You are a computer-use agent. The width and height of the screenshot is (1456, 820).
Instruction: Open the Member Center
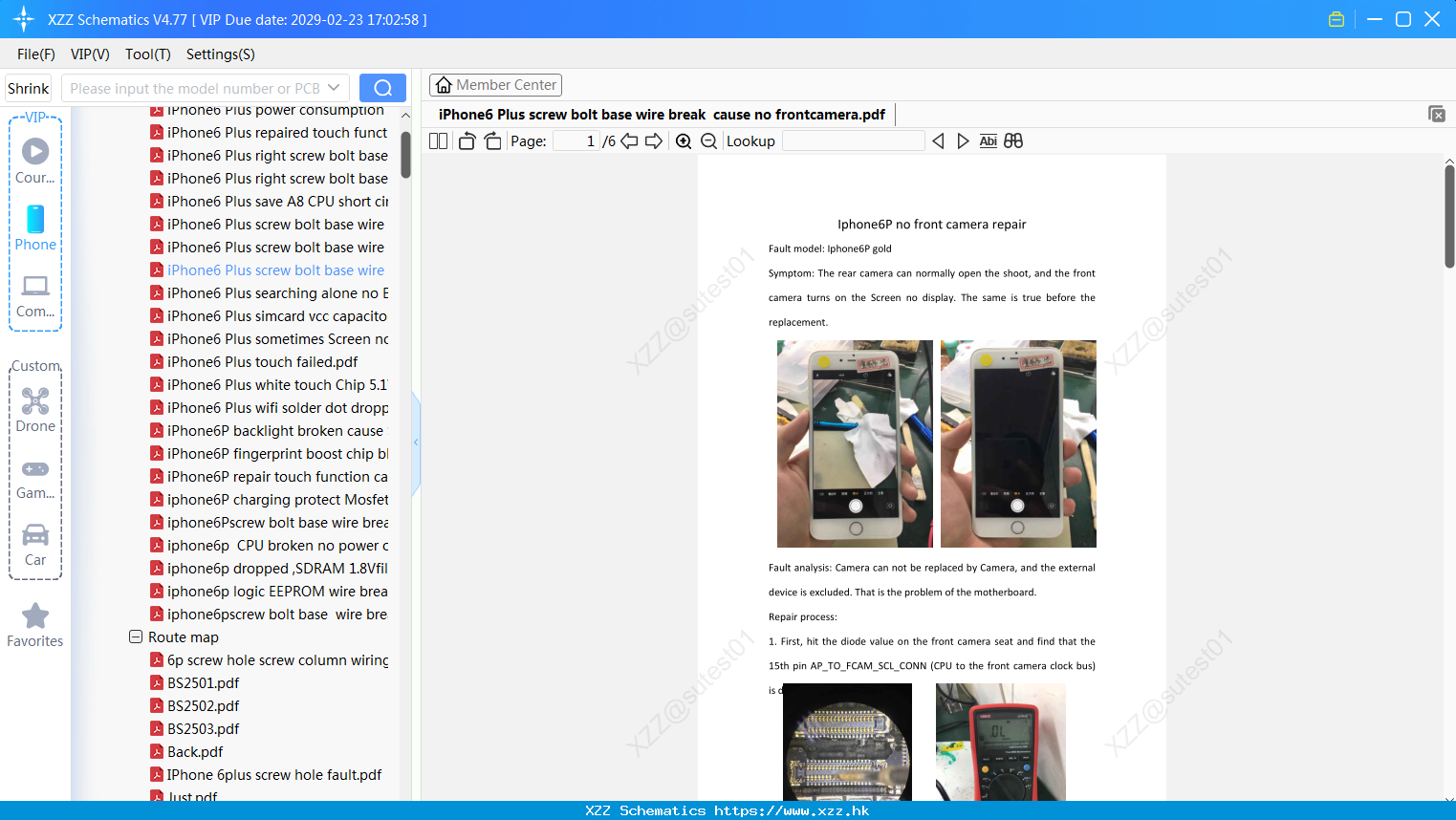495,85
